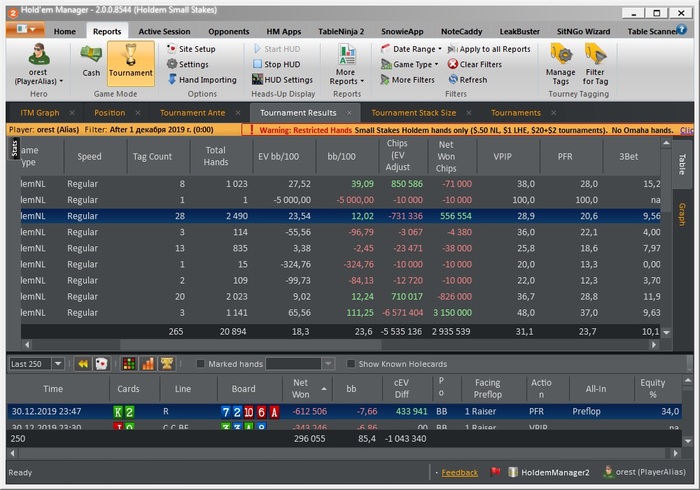
Task: Close the Position report tab
Action: coord(138,113)
